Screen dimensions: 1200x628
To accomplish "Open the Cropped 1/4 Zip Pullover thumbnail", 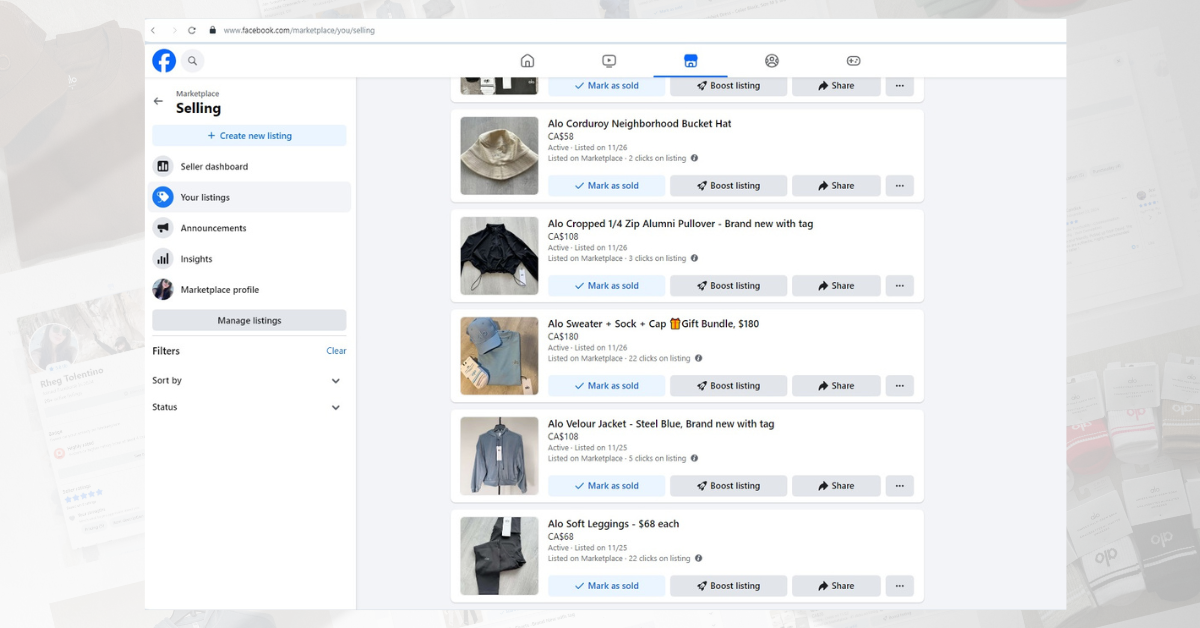I will click(499, 256).
